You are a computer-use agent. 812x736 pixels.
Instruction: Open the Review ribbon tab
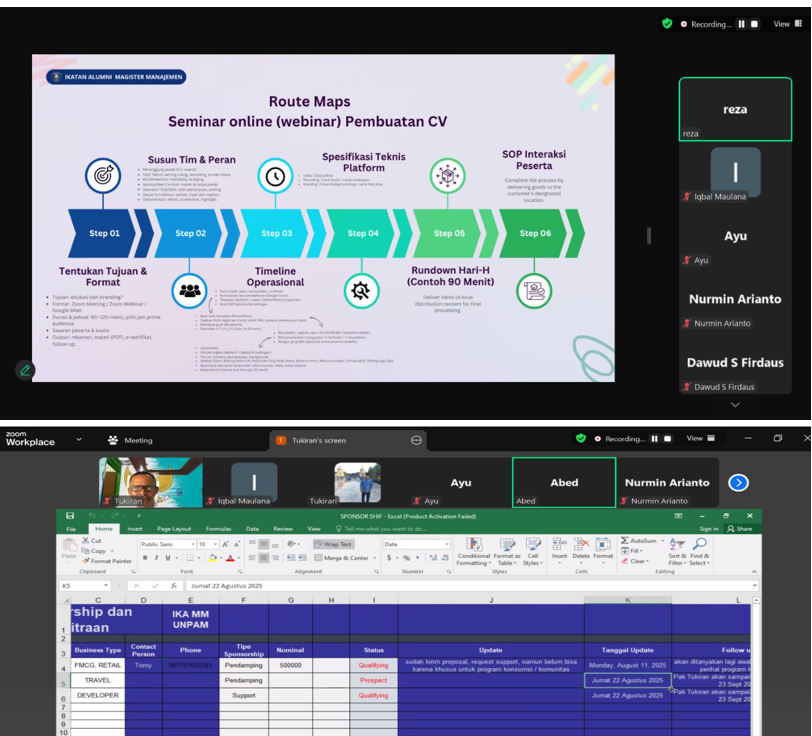click(283, 529)
